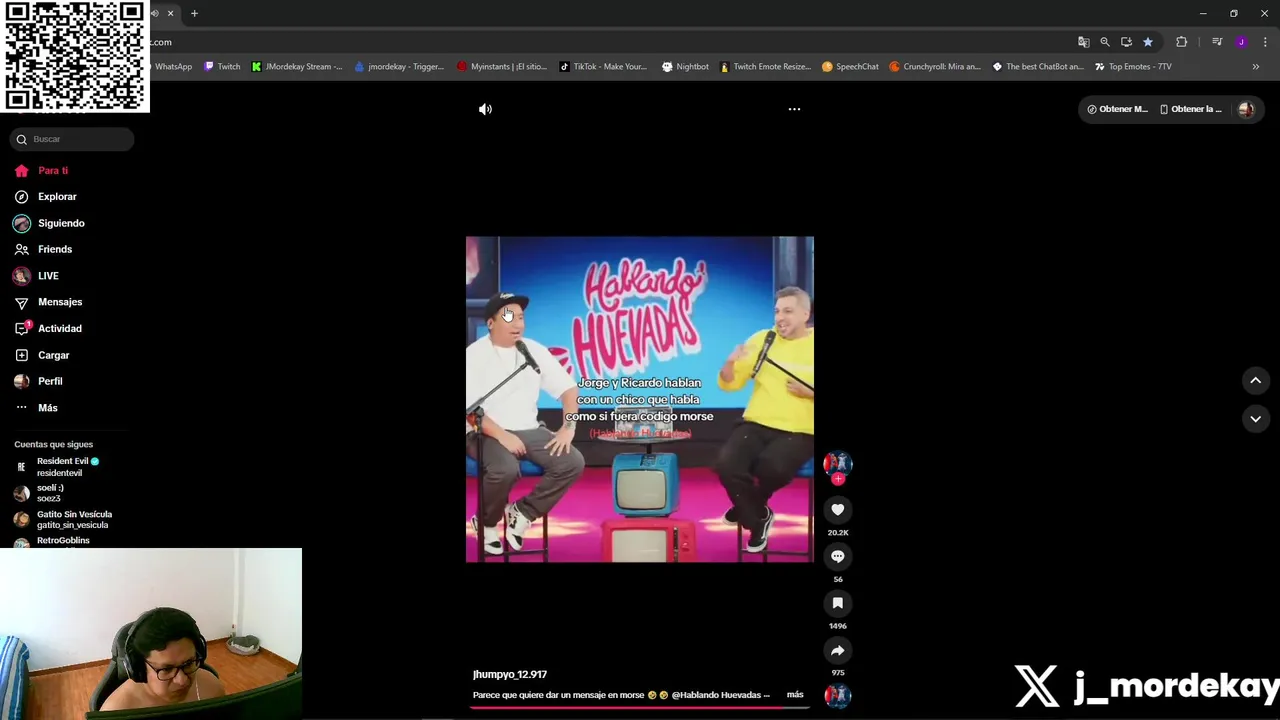Open the video three-dots options menu
This screenshot has height=720, width=1280.
tap(794, 109)
